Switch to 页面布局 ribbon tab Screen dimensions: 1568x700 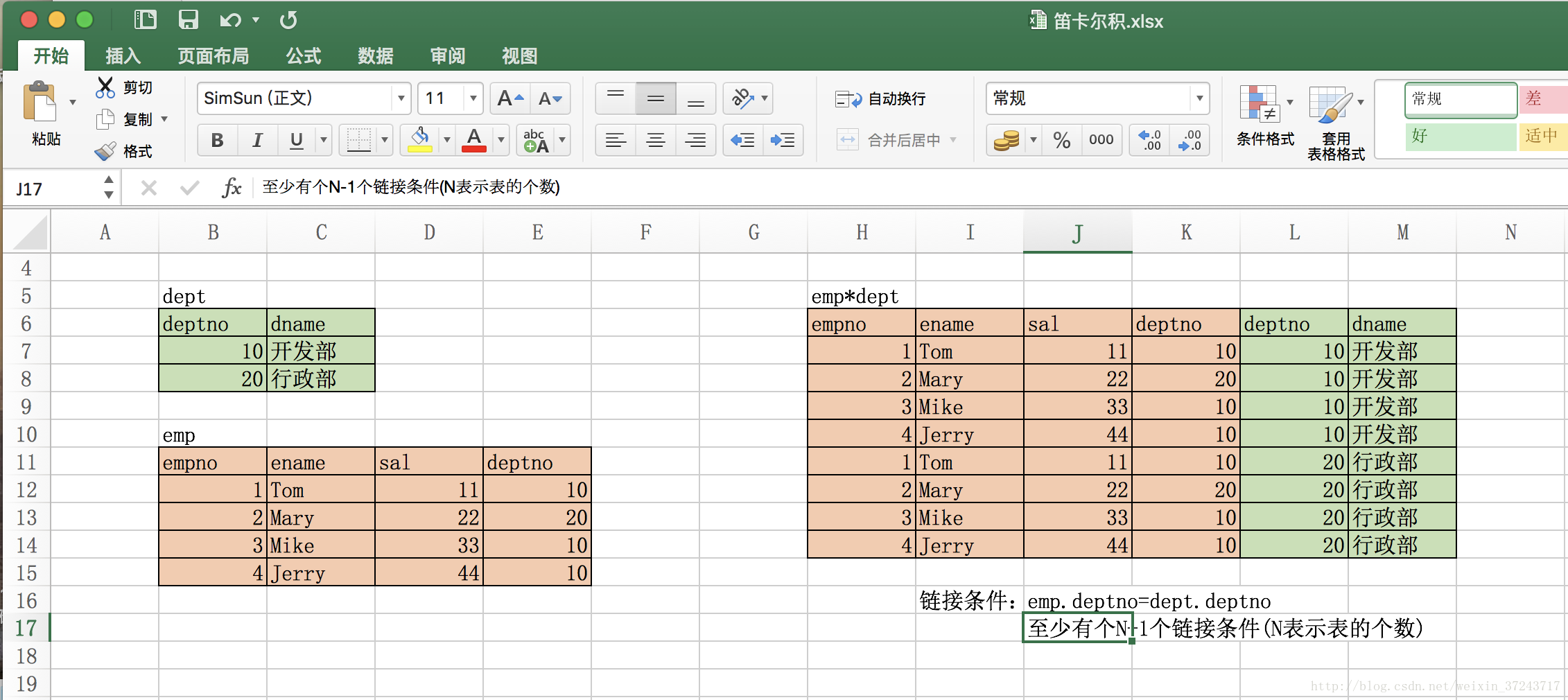[214, 55]
